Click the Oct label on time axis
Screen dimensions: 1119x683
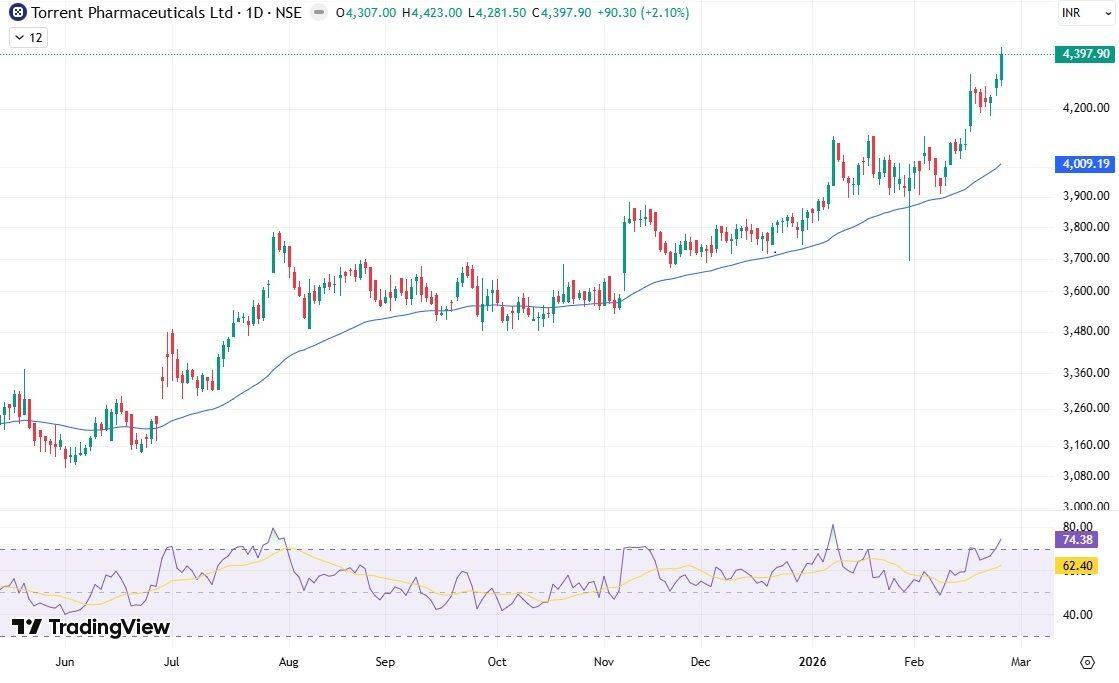click(x=497, y=662)
